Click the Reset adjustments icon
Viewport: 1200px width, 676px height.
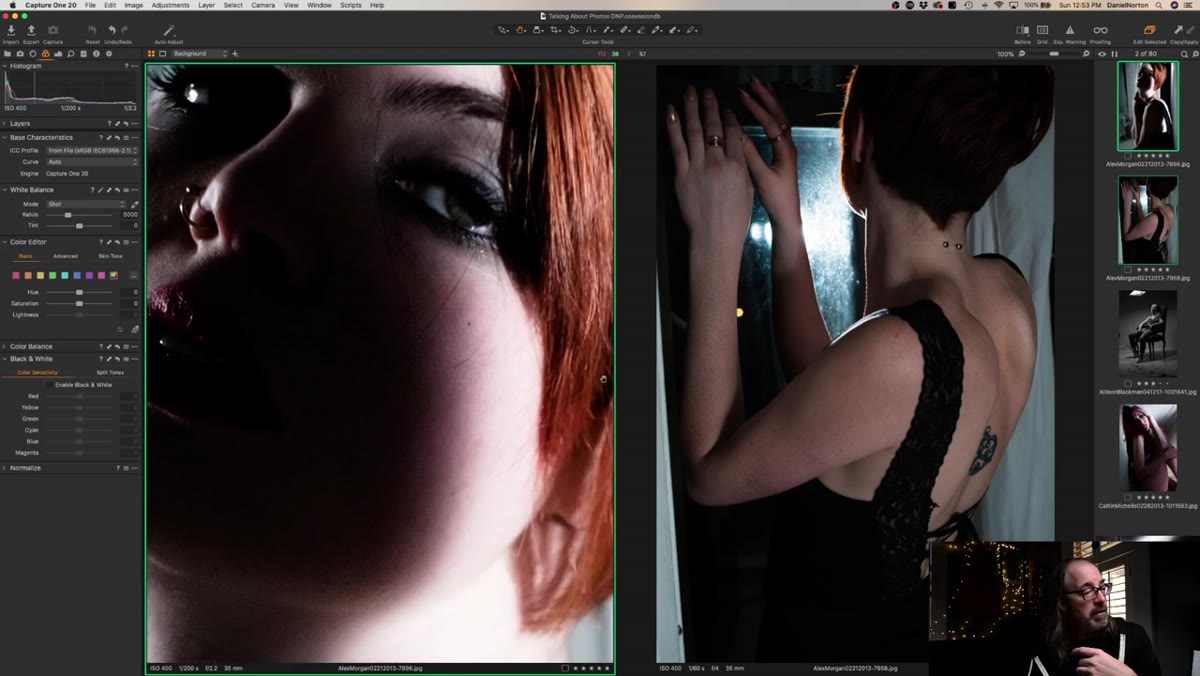92,31
